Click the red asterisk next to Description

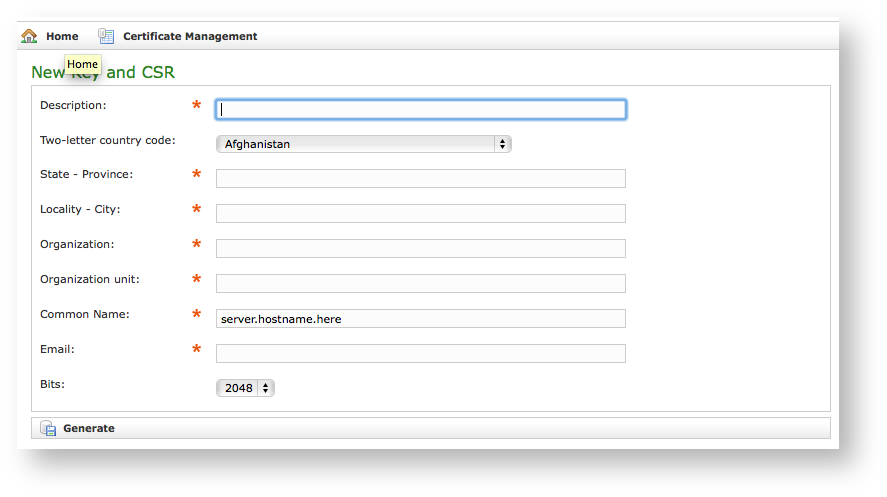(x=196, y=106)
